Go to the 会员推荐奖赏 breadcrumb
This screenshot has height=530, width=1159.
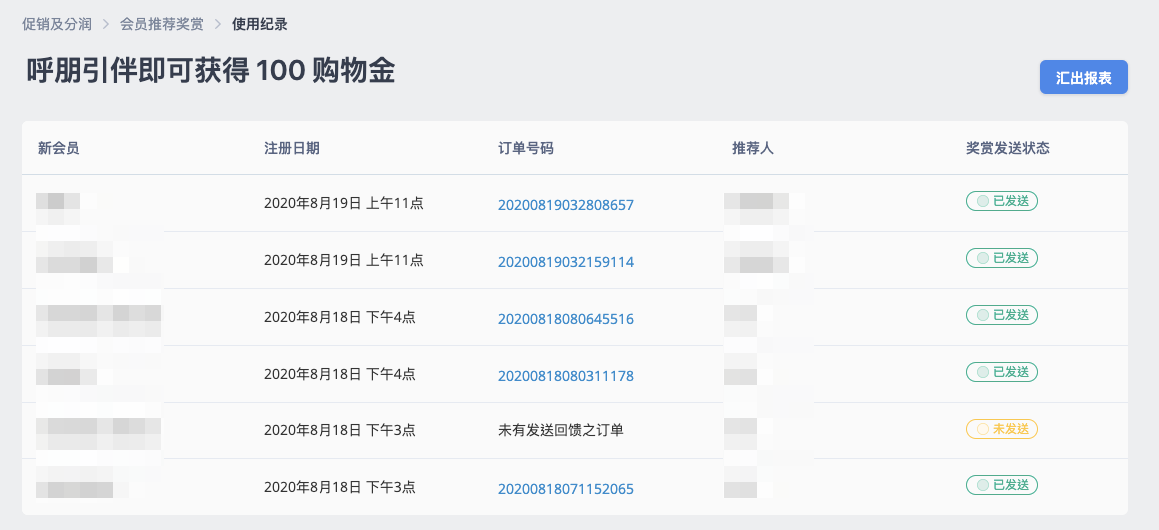pos(162,24)
